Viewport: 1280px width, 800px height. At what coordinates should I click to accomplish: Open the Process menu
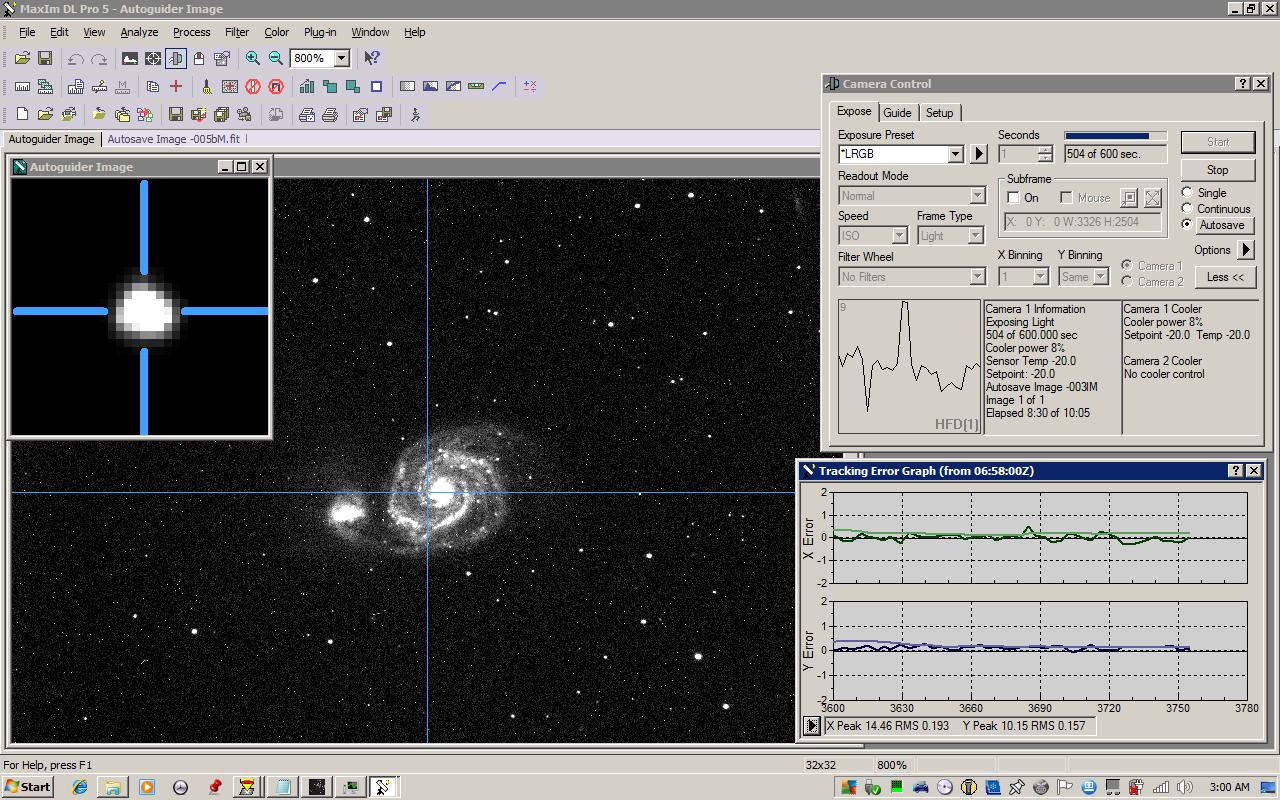[191, 32]
